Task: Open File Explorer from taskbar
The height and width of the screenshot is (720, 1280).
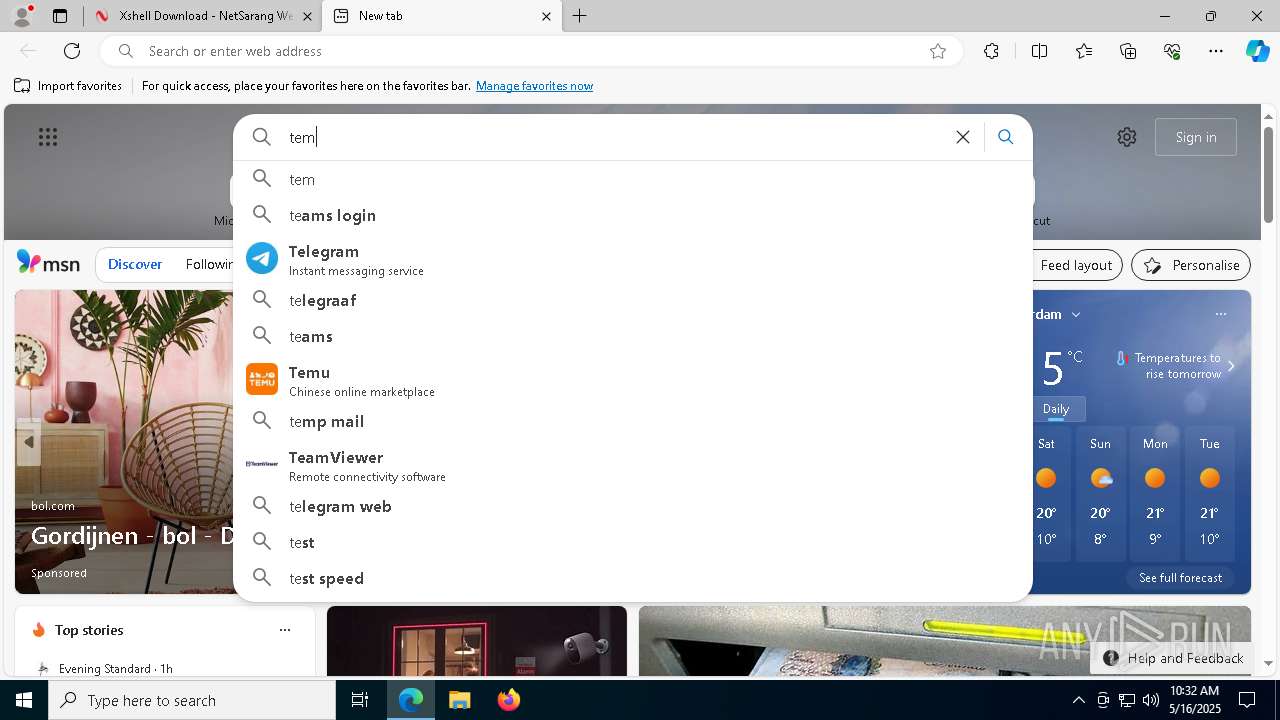Action: (459, 700)
